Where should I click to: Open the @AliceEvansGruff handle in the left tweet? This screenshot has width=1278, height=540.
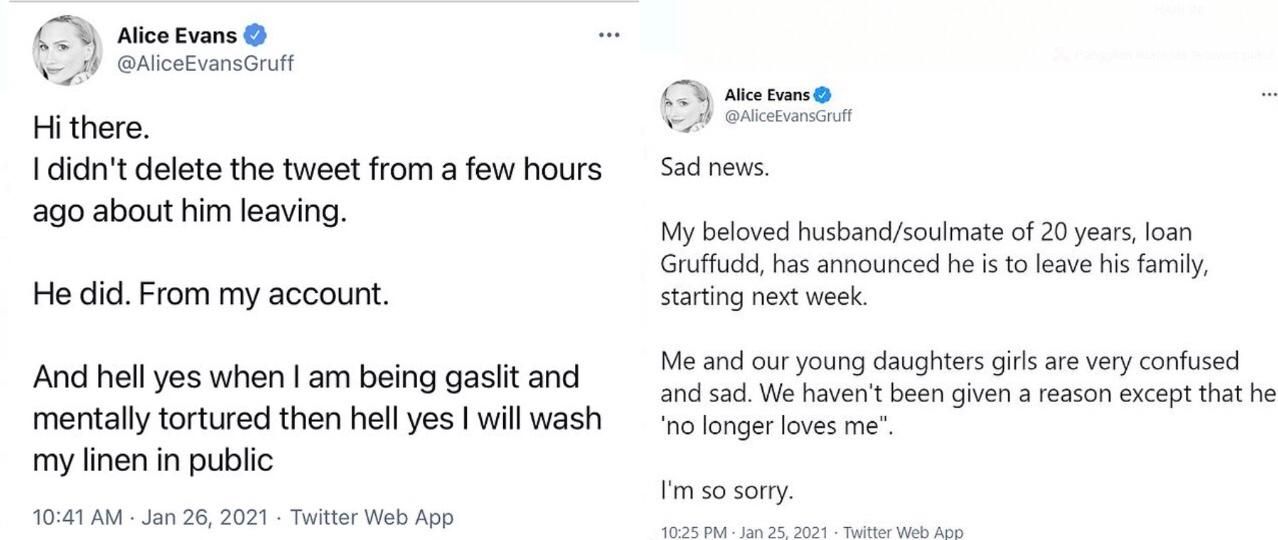pos(205,63)
